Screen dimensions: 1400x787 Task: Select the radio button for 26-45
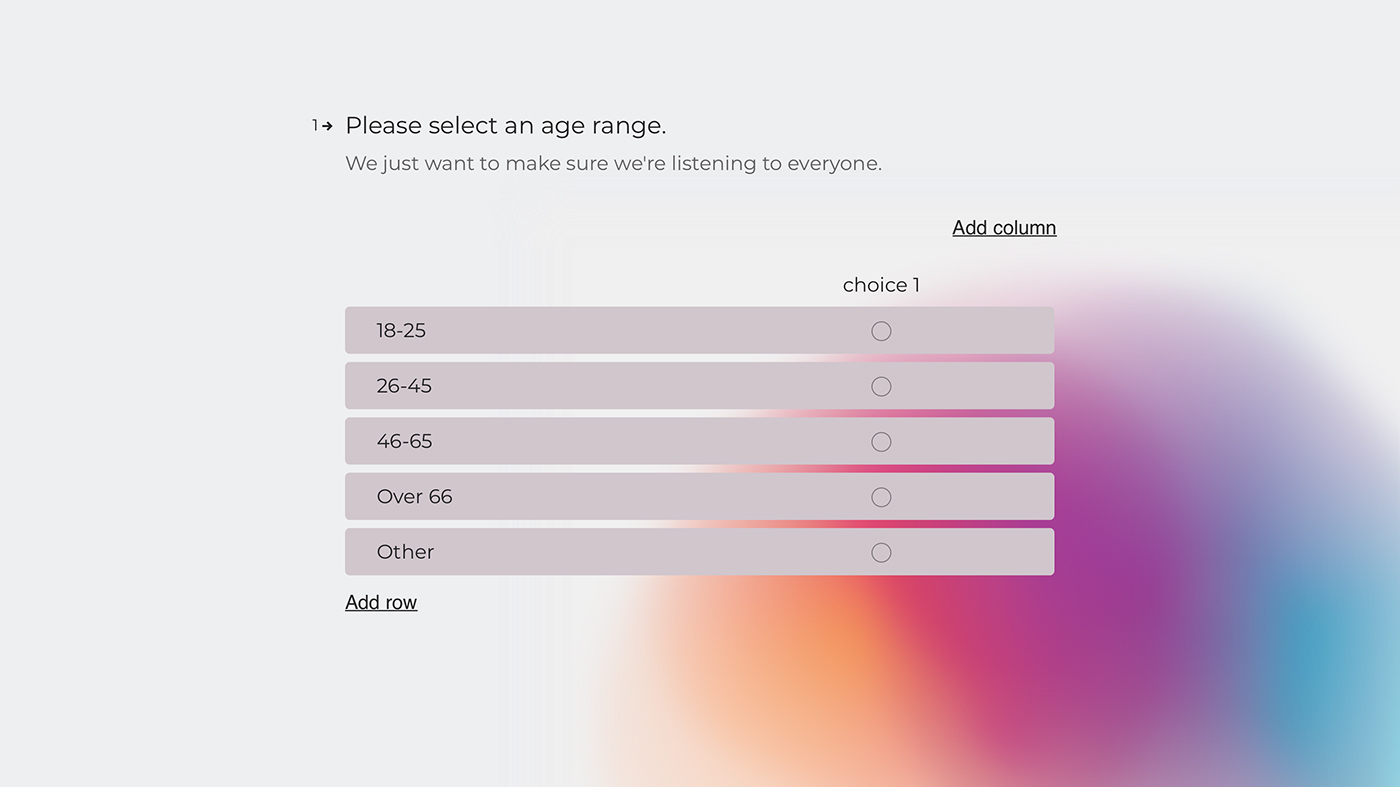[881, 385]
